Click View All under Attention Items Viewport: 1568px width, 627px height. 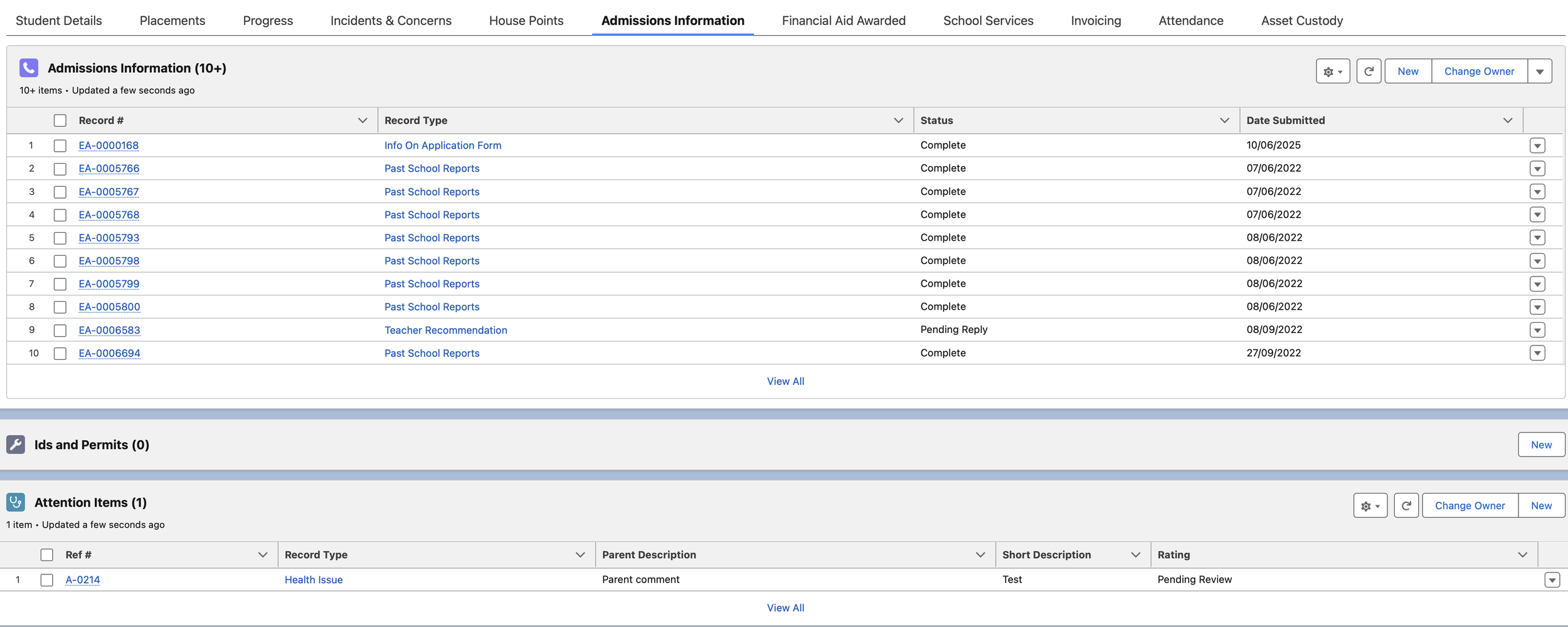coord(785,608)
